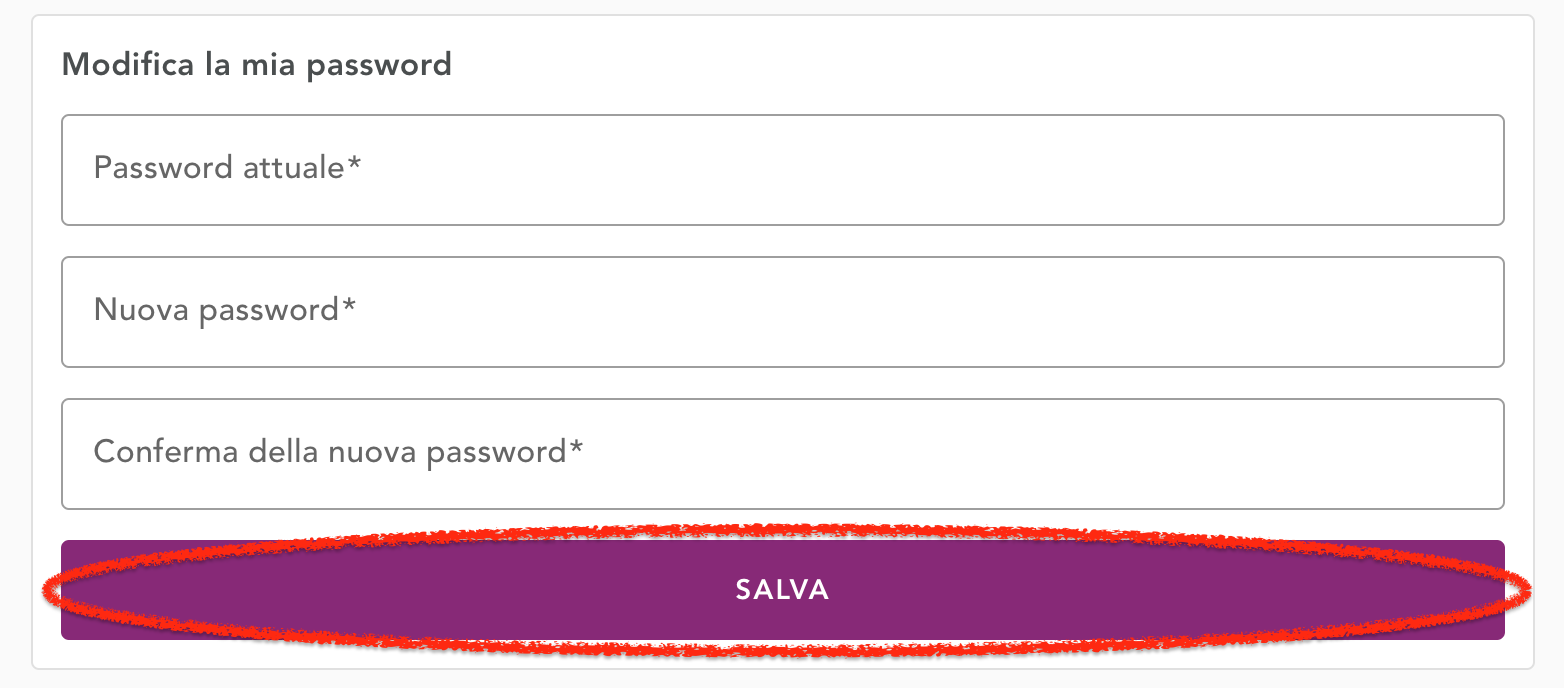Activate the second password text box
This screenshot has height=688, width=1564.
782,312
